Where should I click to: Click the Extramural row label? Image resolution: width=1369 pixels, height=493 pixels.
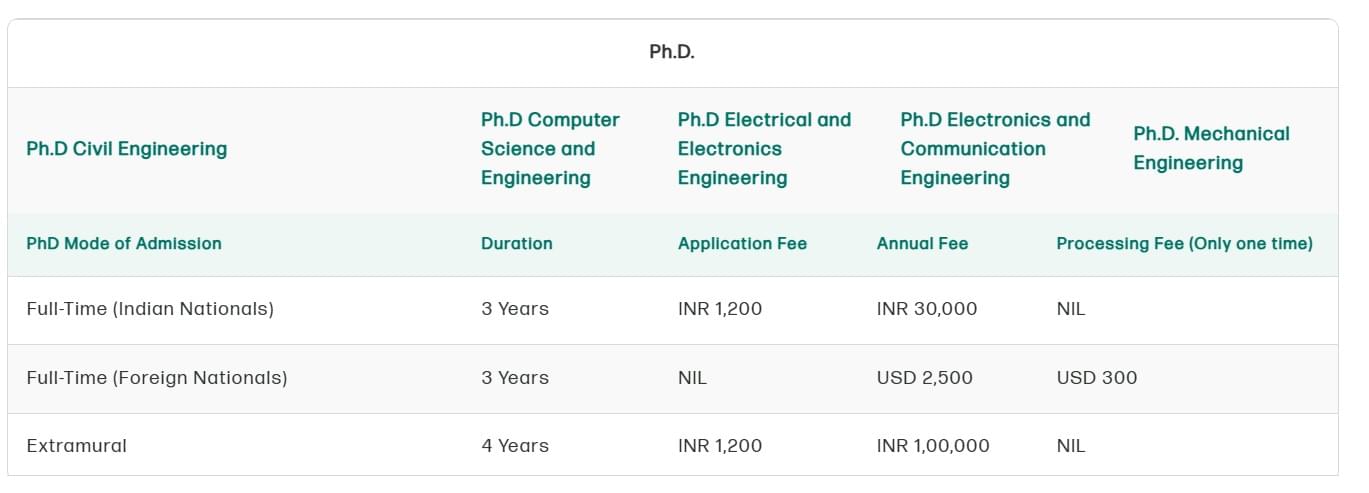pyautogui.click(x=77, y=446)
